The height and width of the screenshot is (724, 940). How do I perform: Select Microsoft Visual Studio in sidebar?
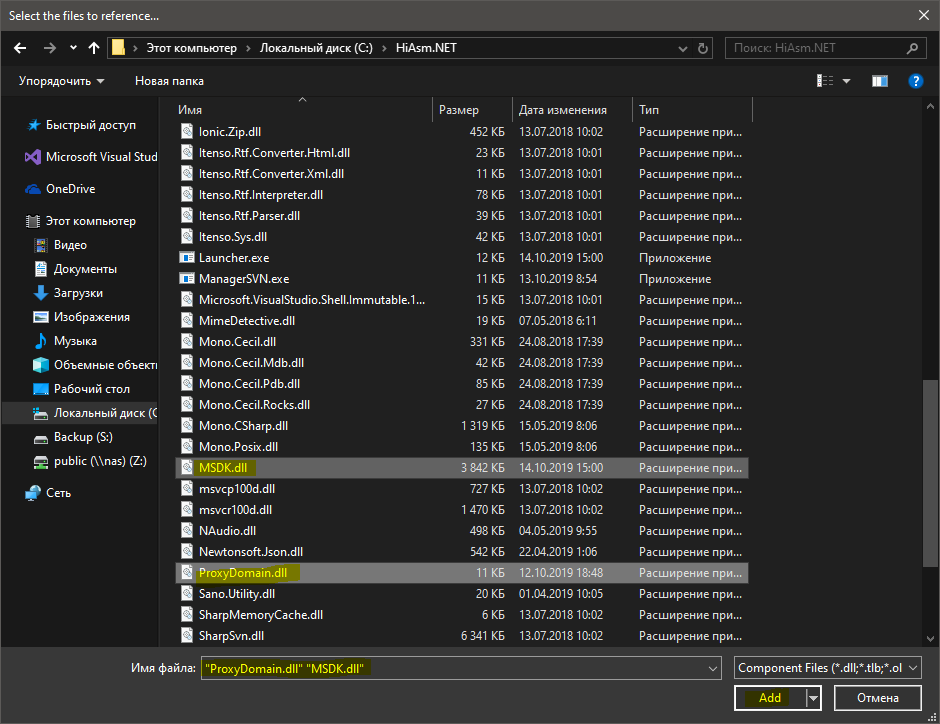pos(100,157)
